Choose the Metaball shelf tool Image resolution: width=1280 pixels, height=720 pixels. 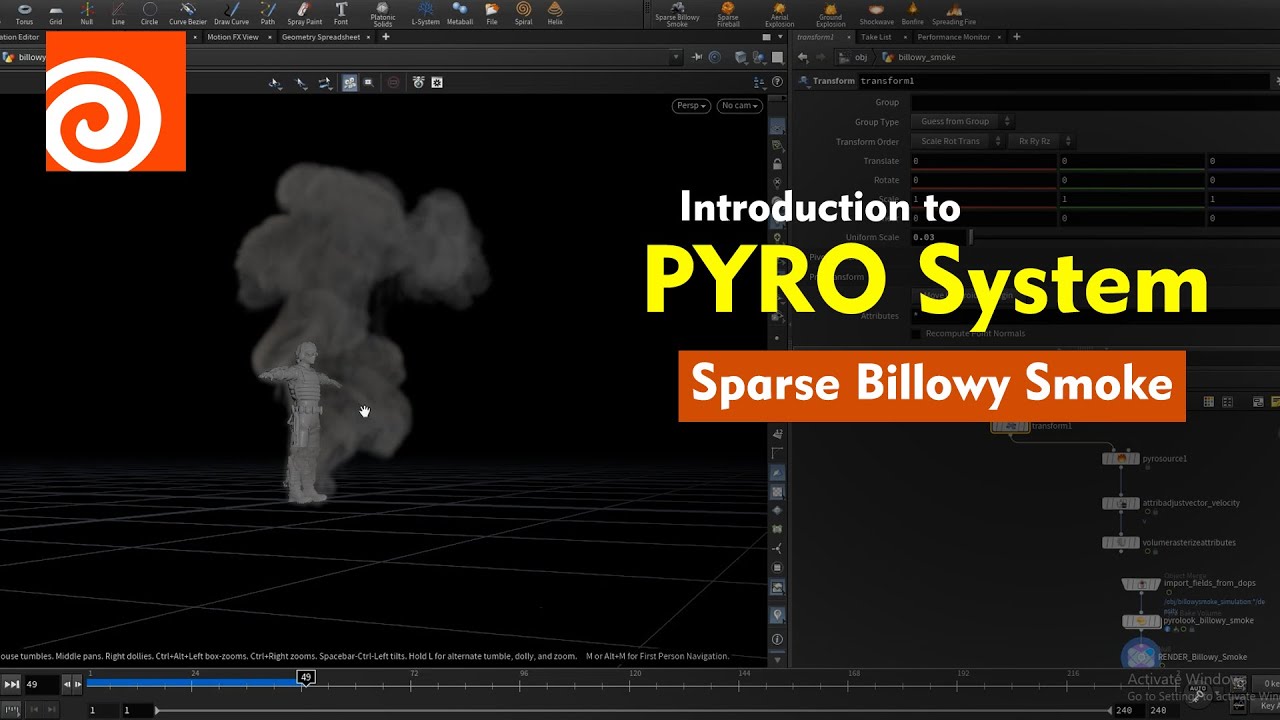click(460, 13)
